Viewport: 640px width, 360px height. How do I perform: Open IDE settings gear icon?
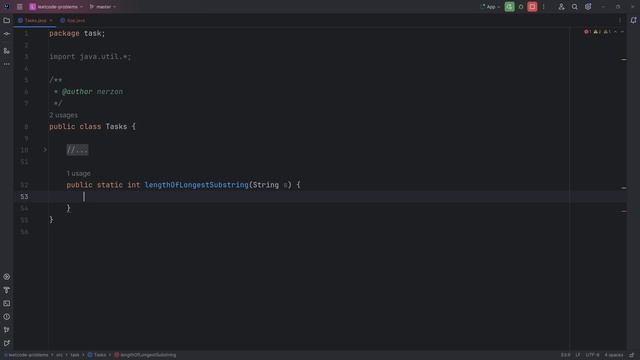pos(588,7)
